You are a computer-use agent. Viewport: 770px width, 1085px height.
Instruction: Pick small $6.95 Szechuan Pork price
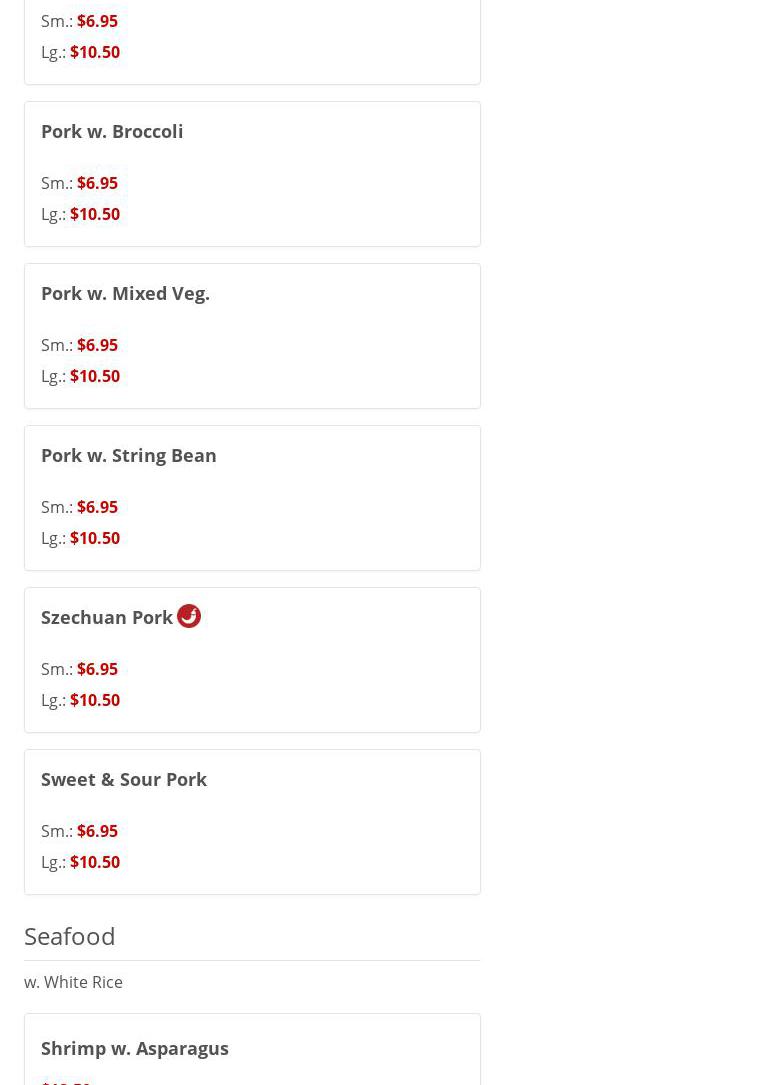coord(97,669)
